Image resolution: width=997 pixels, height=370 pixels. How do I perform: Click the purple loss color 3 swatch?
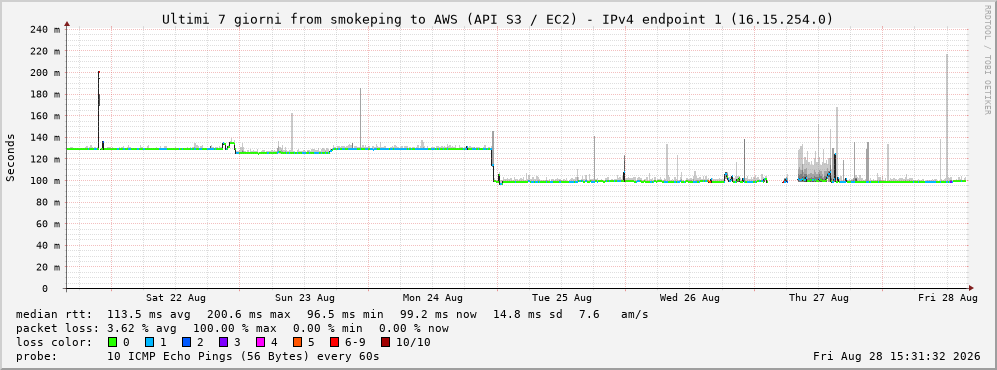click(x=223, y=343)
